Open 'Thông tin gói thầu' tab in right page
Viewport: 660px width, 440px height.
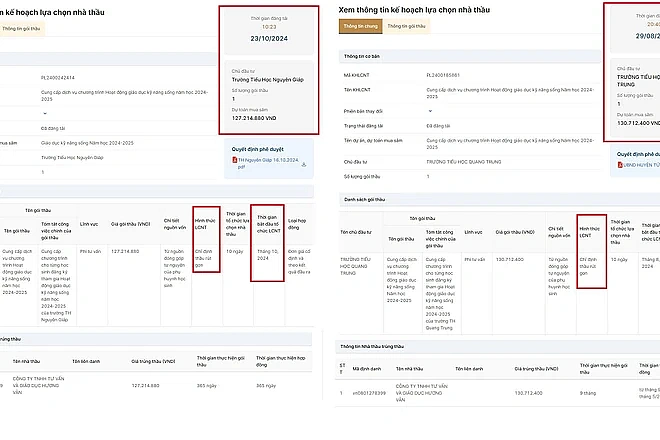tap(406, 26)
